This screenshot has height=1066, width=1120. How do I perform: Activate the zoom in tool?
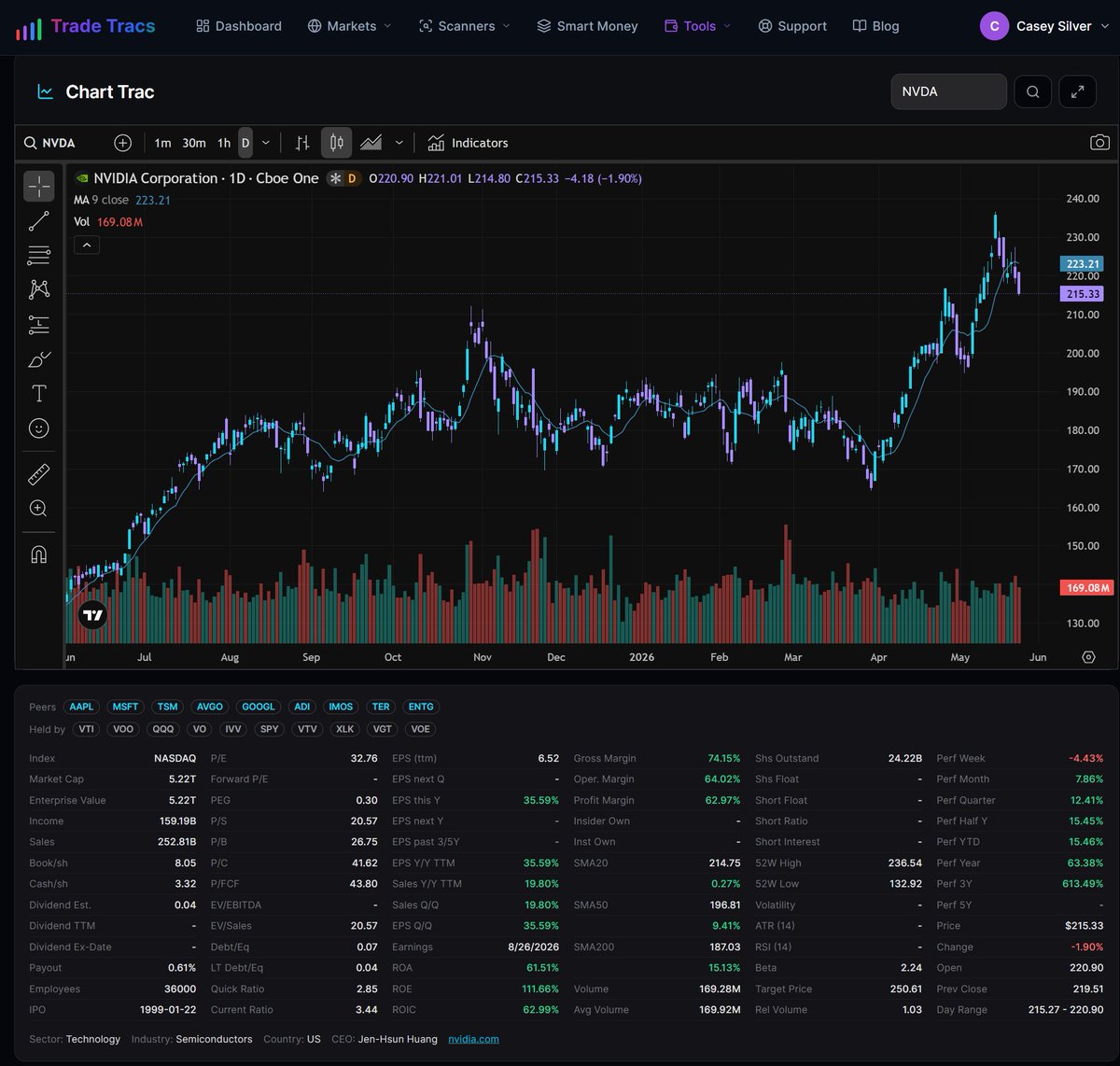point(39,509)
